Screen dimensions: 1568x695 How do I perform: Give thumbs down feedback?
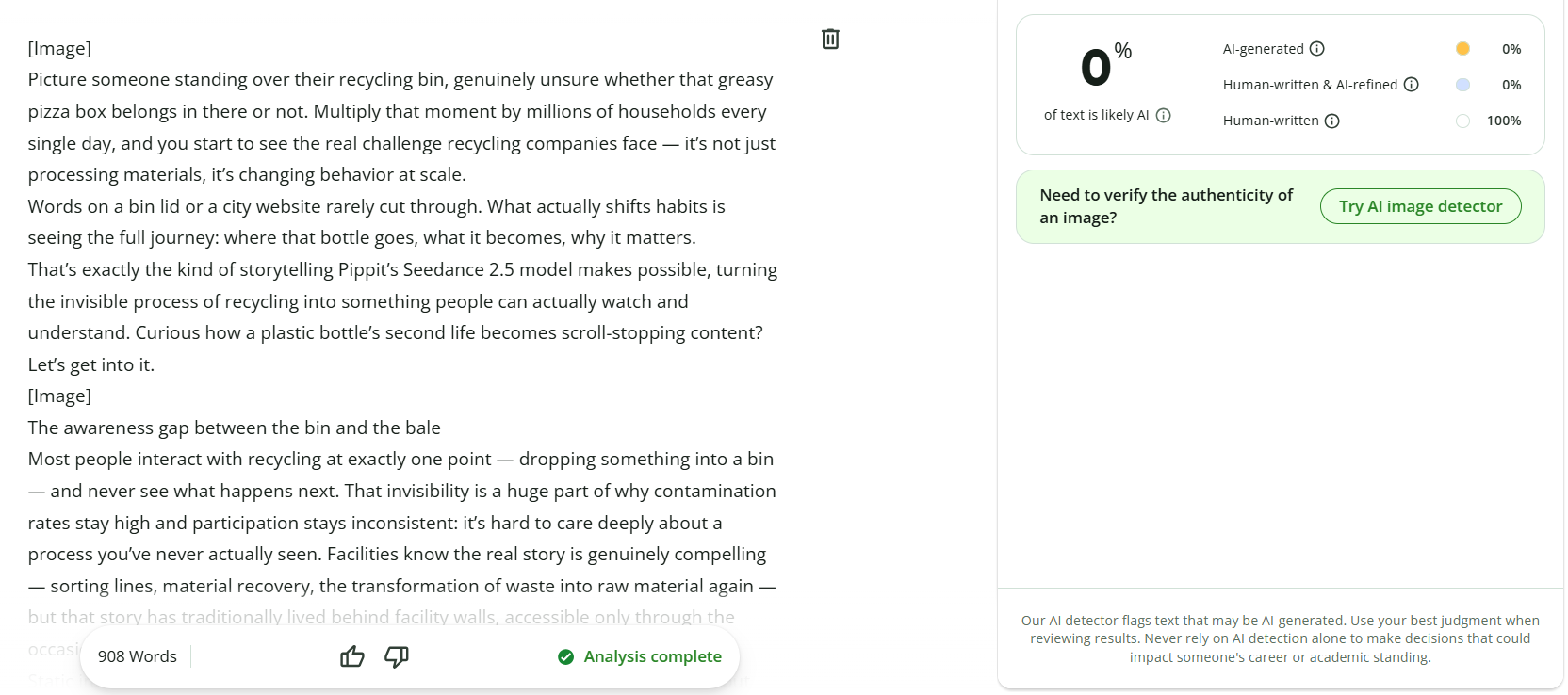397,656
